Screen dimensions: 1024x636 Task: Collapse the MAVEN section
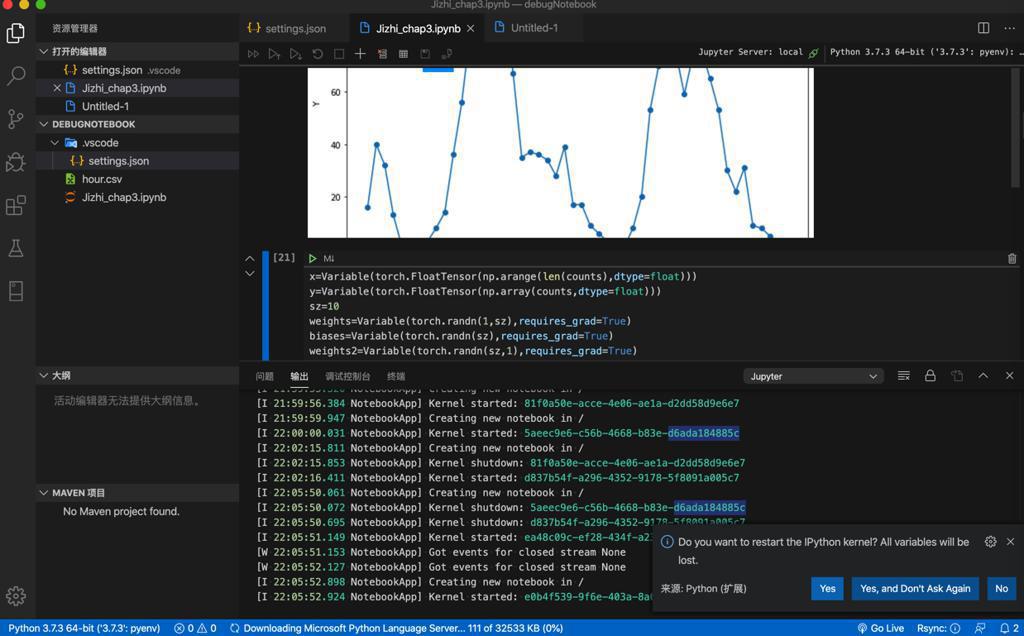(x=43, y=493)
